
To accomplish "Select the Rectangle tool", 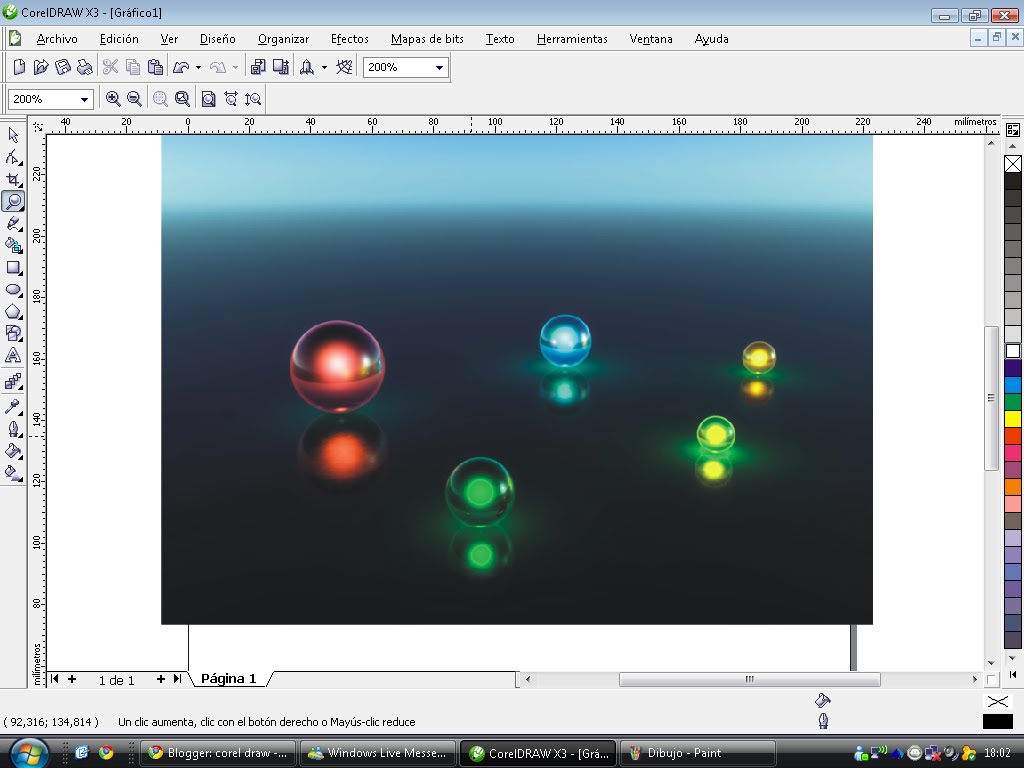I will [x=13, y=267].
